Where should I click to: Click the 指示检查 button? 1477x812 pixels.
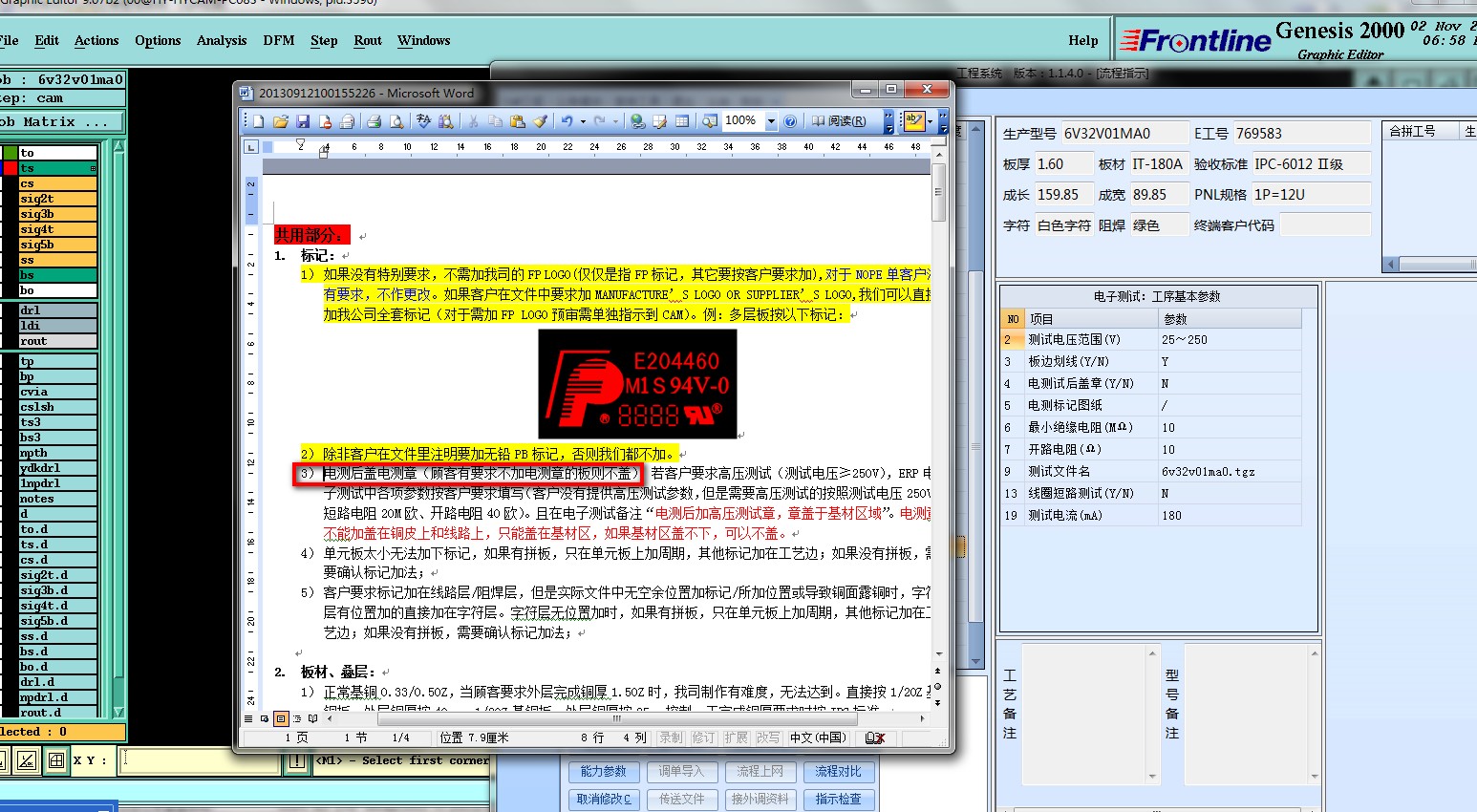click(838, 799)
